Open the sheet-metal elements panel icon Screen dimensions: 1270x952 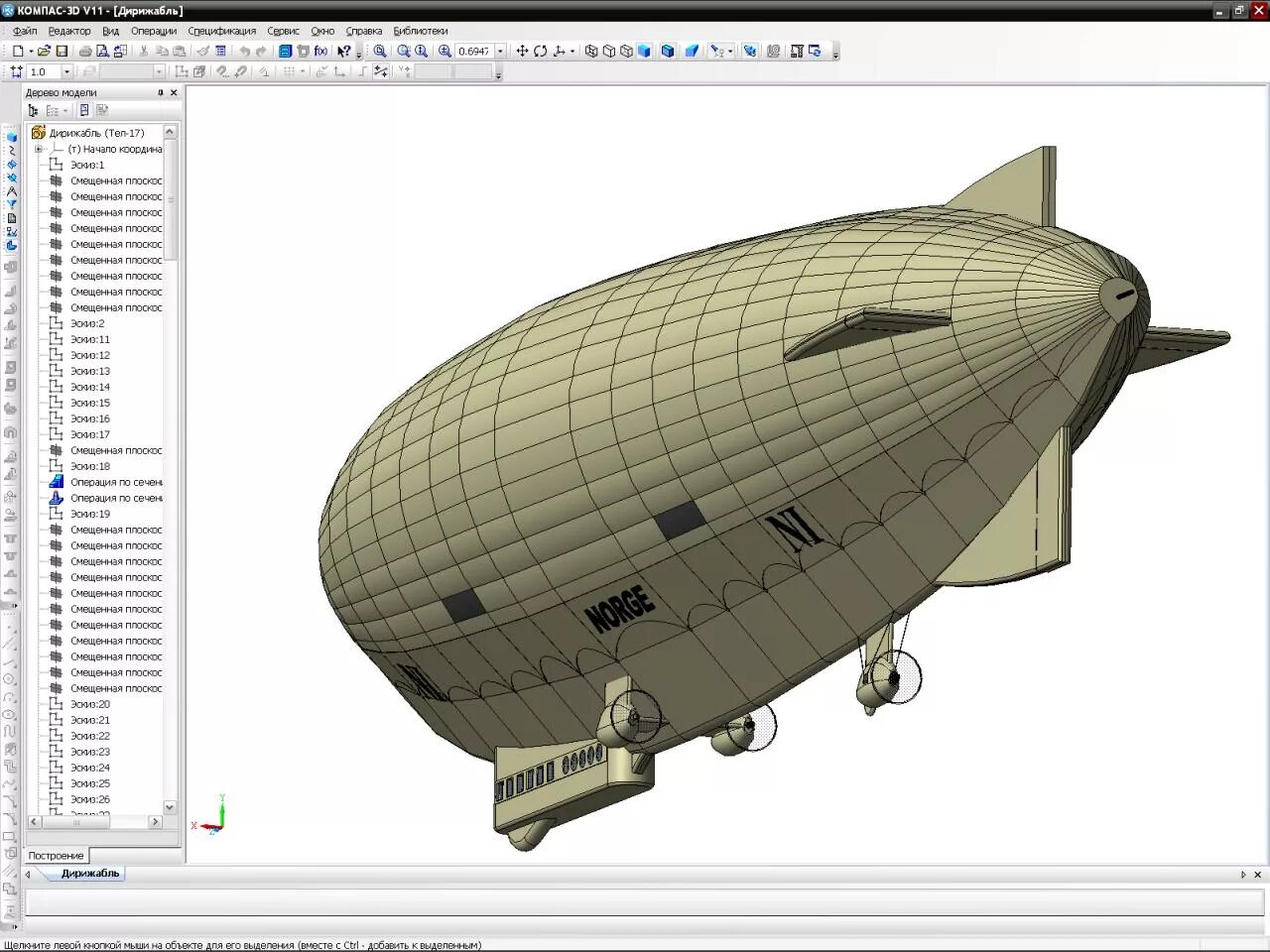[12, 246]
